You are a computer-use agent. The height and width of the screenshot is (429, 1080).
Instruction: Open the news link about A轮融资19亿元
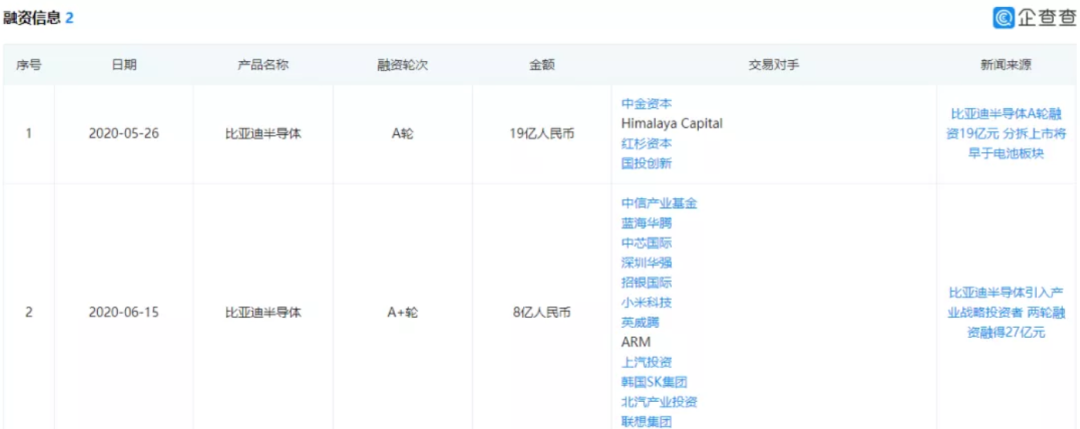1006,134
